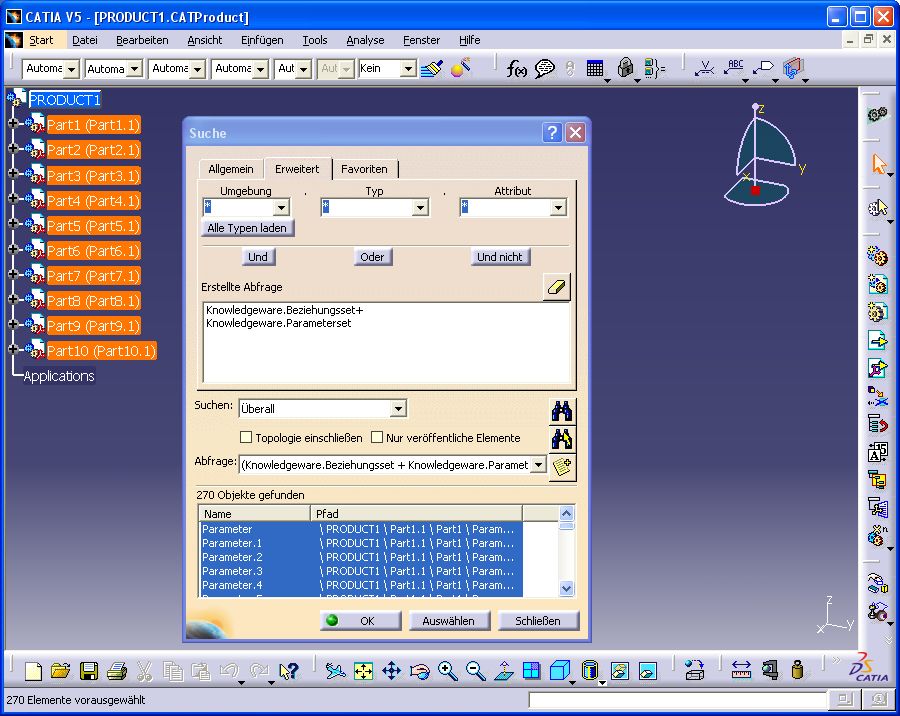Image resolution: width=900 pixels, height=716 pixels.
Task: Expand the Part10 (Part10.1) tree node
Action: 13,349
